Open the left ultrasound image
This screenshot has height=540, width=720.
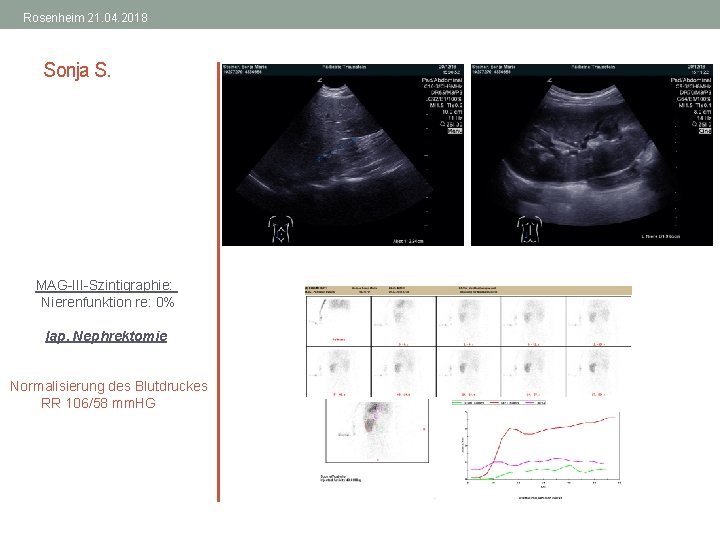(x=343, y=155)
